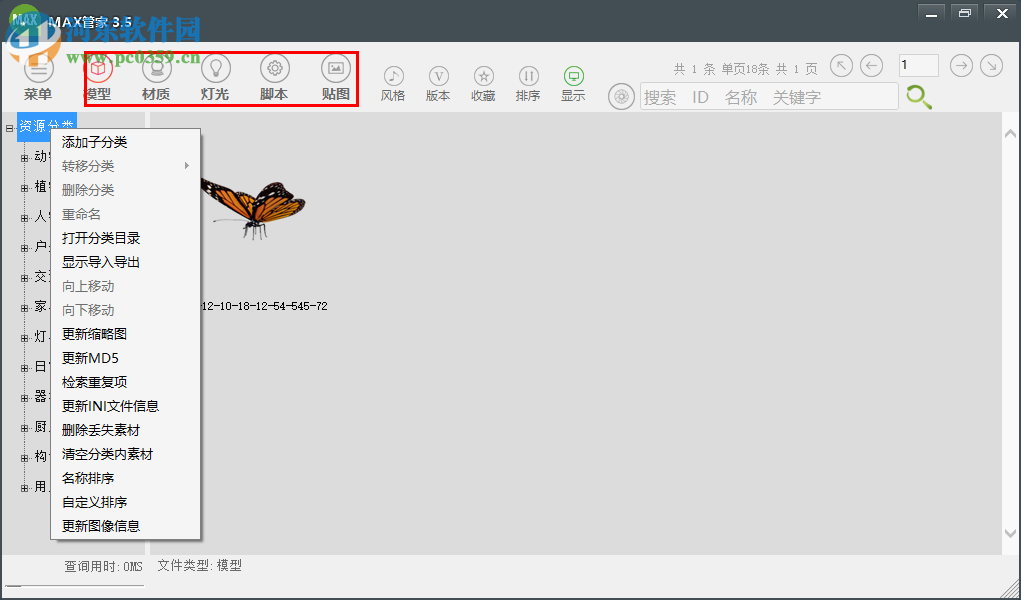The width and height of the screenshot is (1021, 600).
Task: Choose 打开分类目录 menu entry
Action: click(x=125, y=238)
